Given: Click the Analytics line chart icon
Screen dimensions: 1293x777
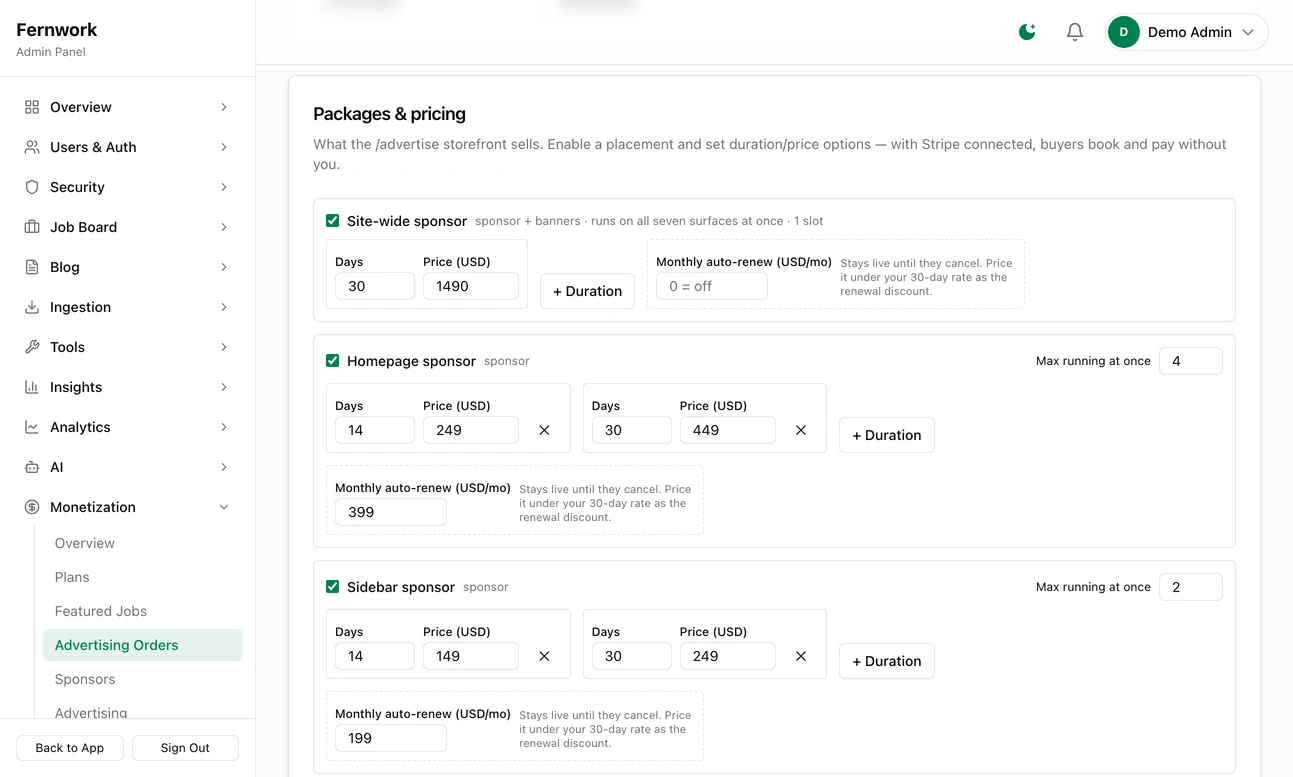Looking at the screenshot, I should [32, 427].
